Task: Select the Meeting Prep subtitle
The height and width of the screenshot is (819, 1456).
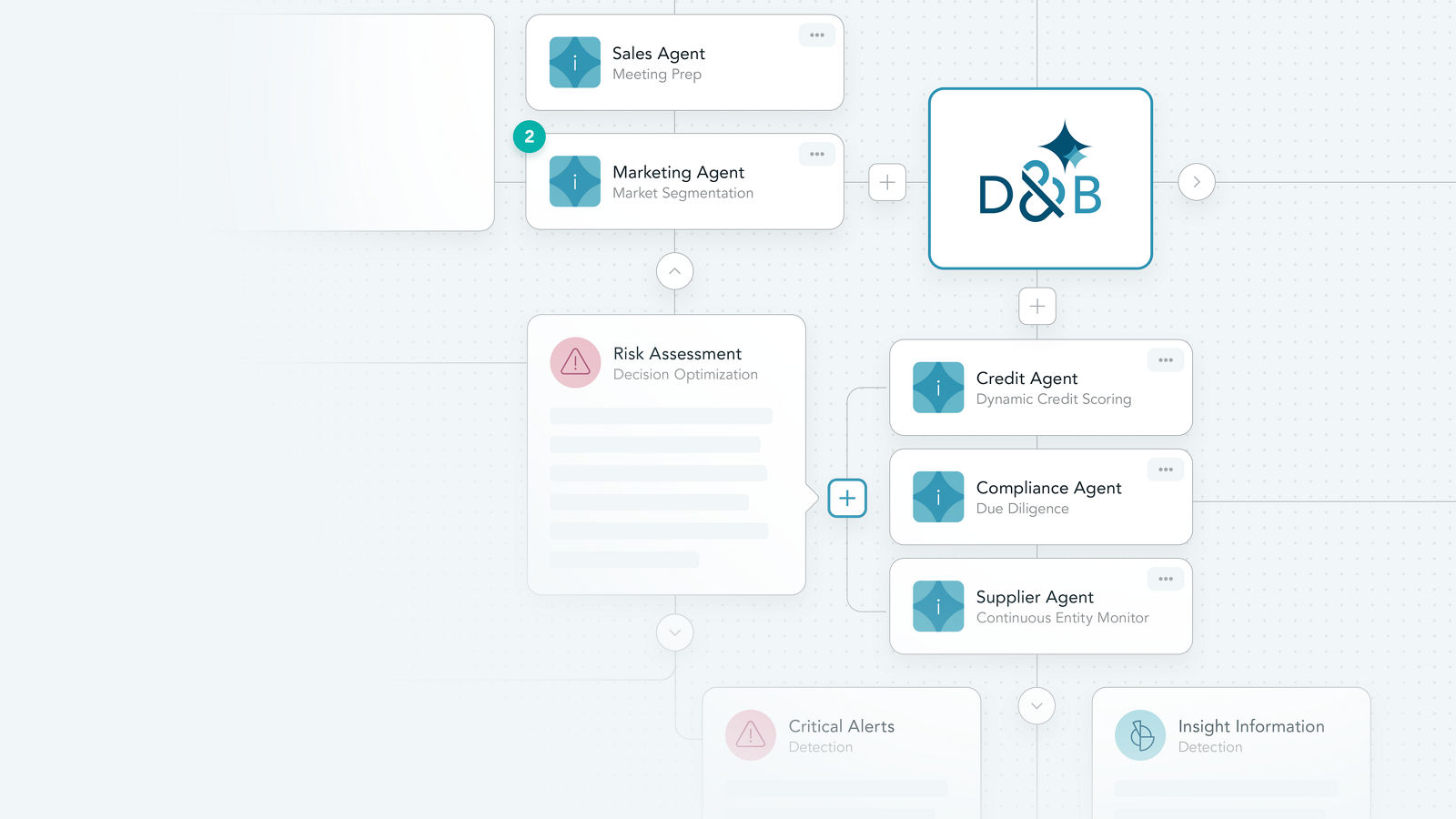Action: (x=657, y=75)
